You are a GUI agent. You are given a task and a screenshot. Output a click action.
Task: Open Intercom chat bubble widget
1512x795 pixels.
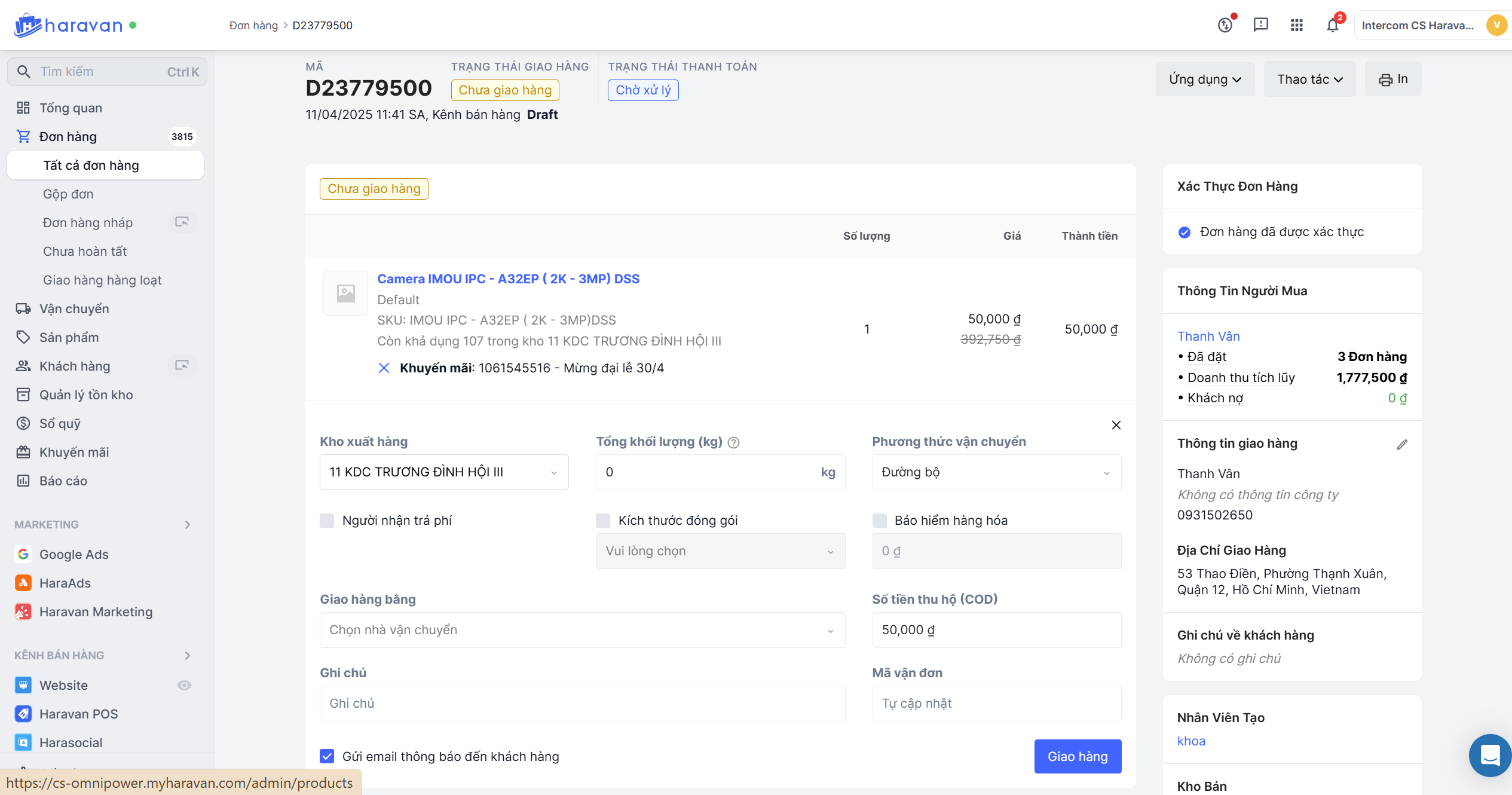(x=1490, y=755)
